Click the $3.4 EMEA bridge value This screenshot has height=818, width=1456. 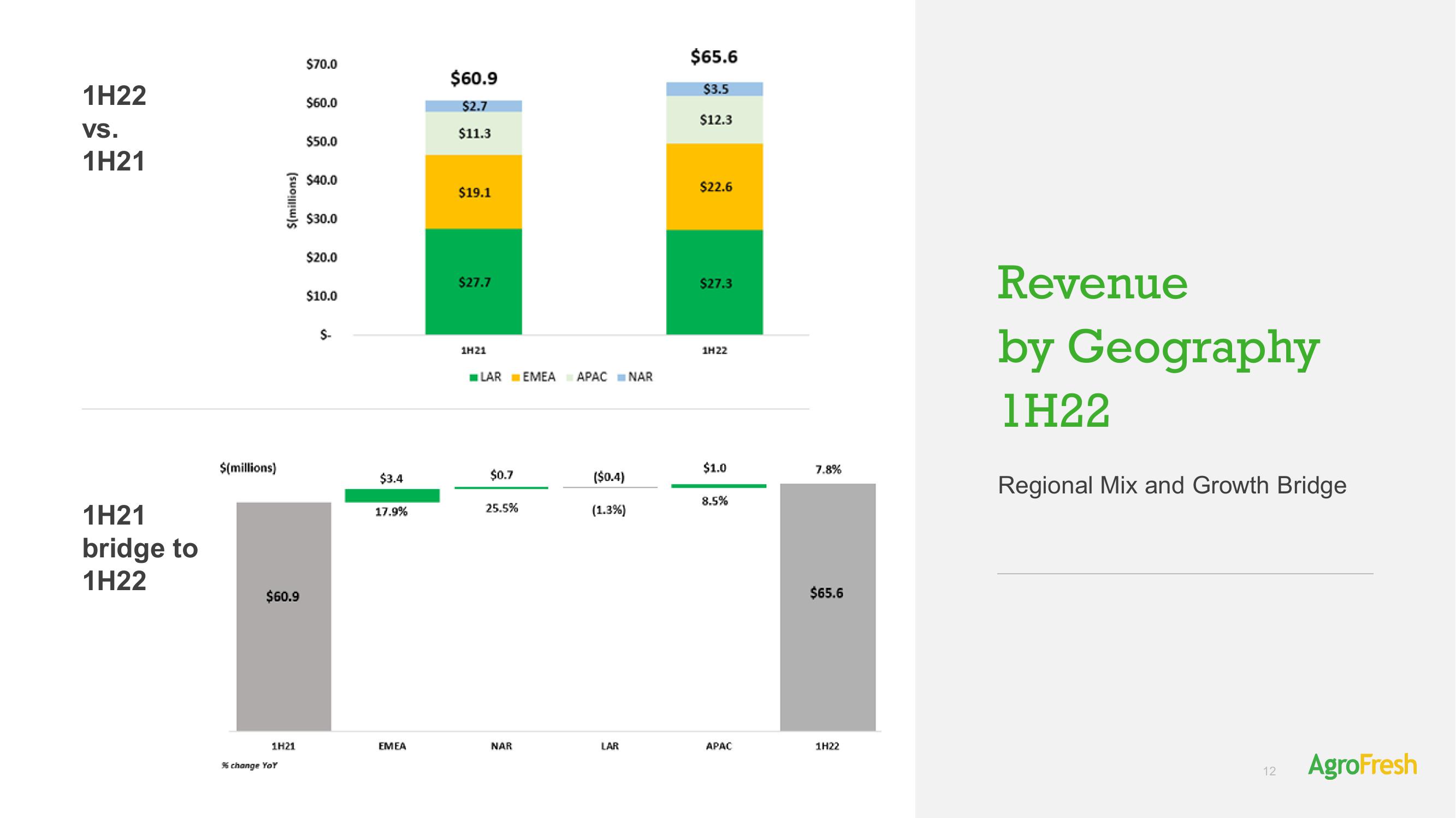point(391,479)
